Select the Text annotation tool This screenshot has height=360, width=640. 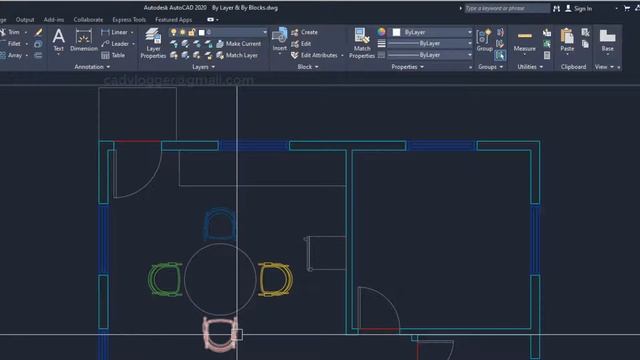pos(58,40)
